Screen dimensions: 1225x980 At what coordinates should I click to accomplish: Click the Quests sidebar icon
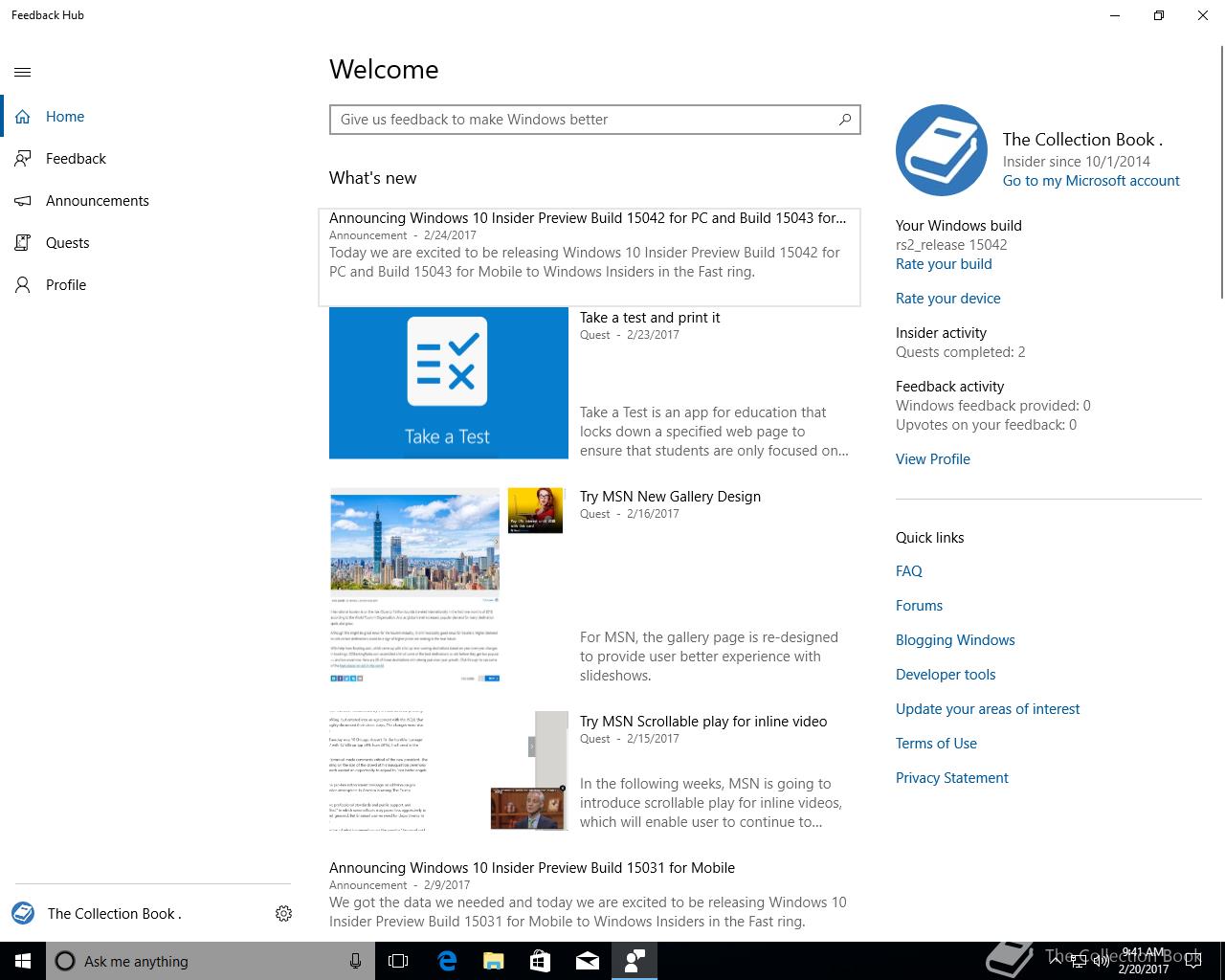[x=23, y=243]
